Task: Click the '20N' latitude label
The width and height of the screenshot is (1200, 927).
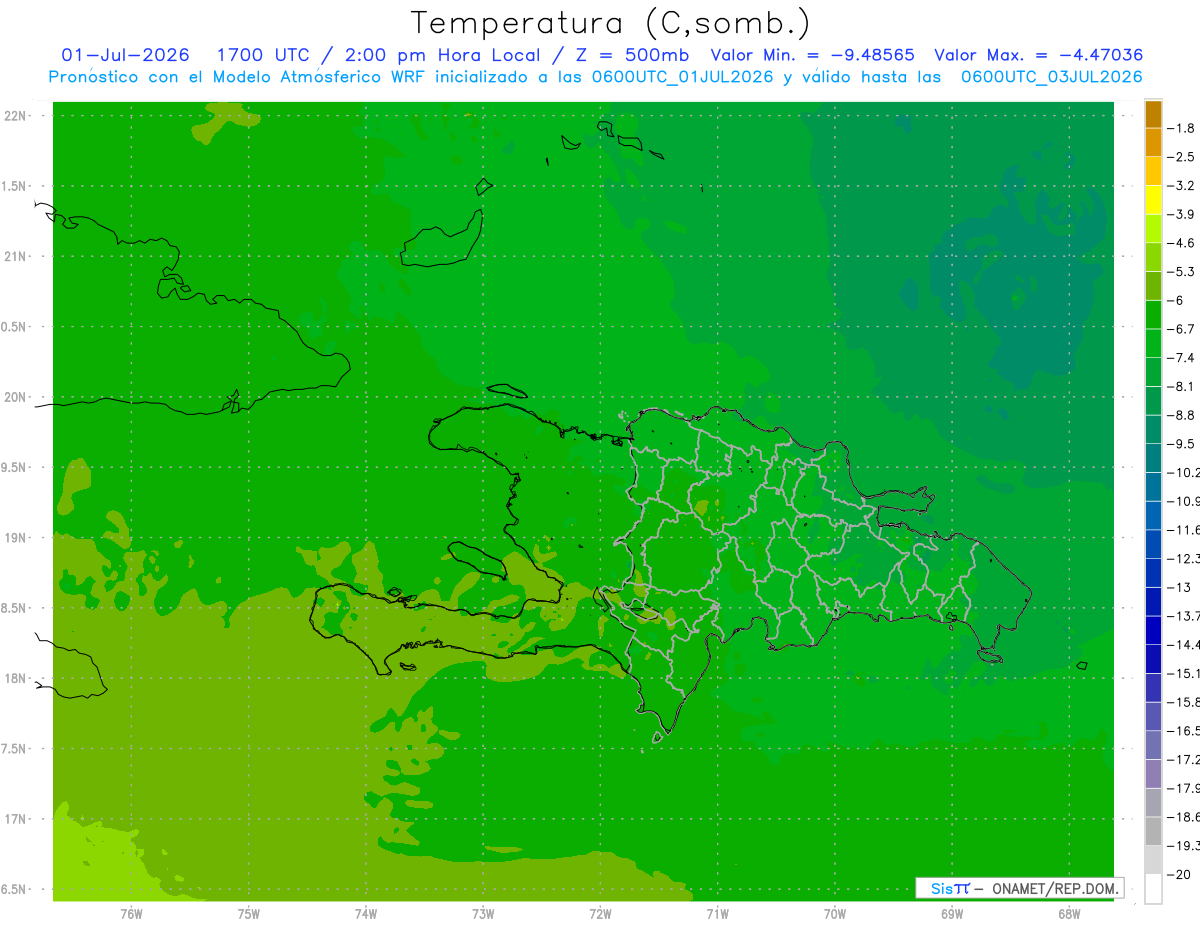Action: click(16, 397)
